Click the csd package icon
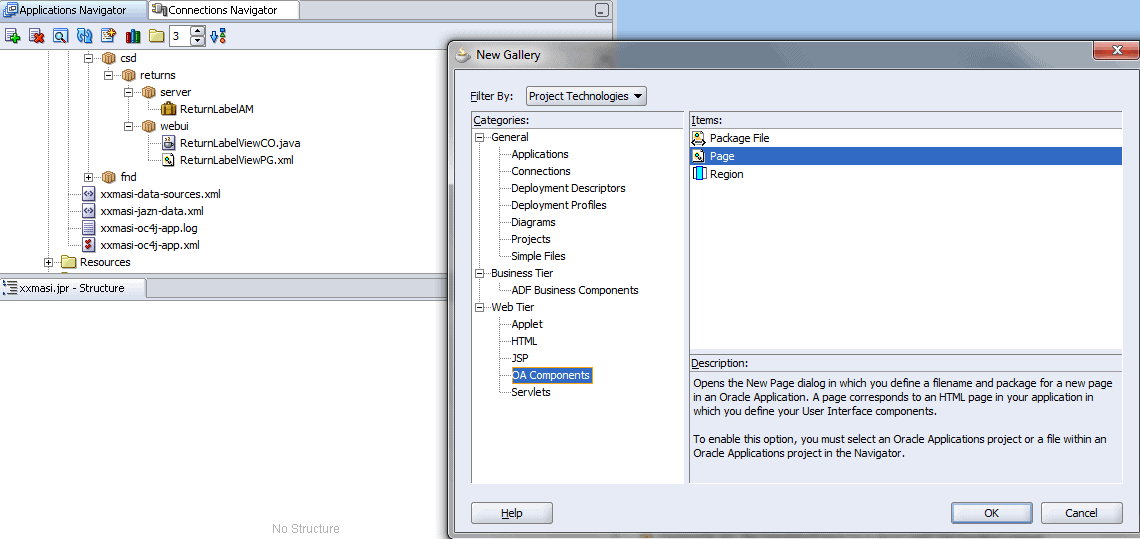Viewport: 1140px width, 539px height. point(108,58)
